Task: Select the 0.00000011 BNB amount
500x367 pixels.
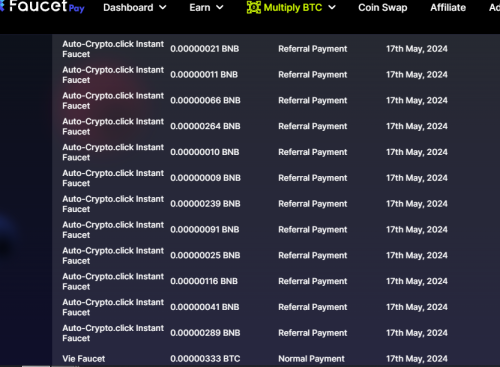Action: click(x=204, y=75)
